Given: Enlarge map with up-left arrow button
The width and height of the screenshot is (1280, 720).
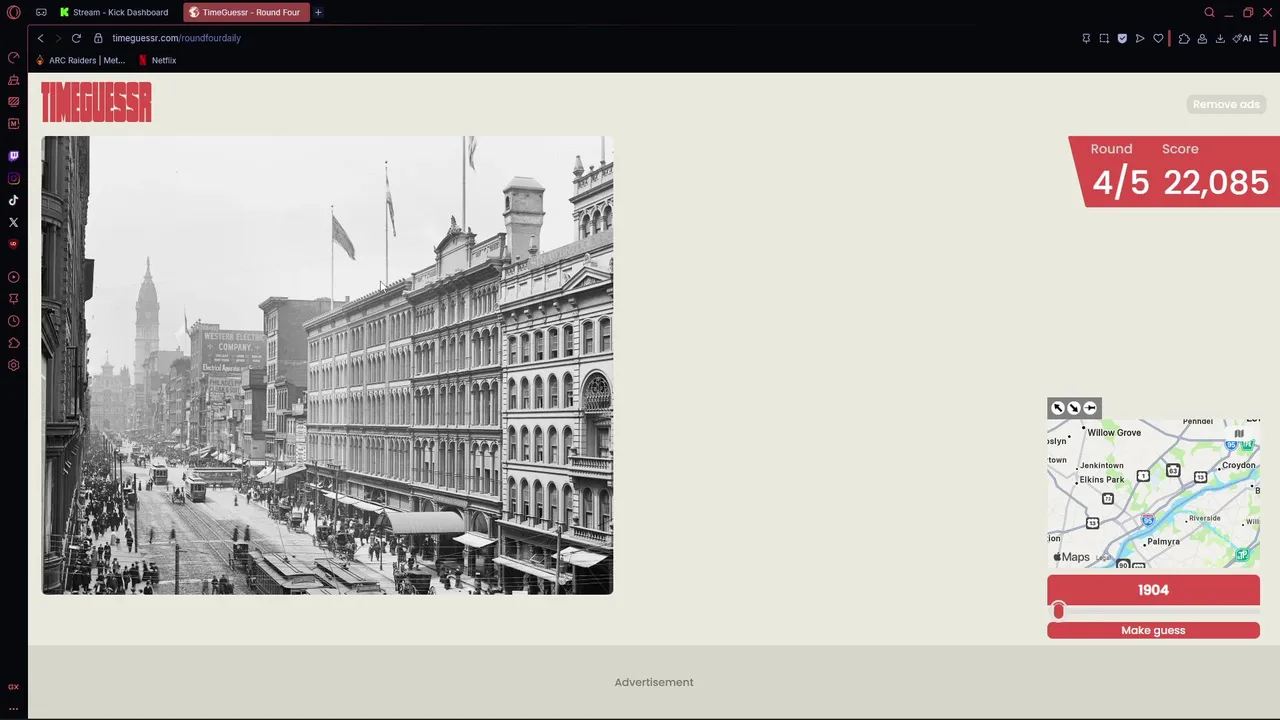Looking at the screenshot, I should pos(1058,407).
